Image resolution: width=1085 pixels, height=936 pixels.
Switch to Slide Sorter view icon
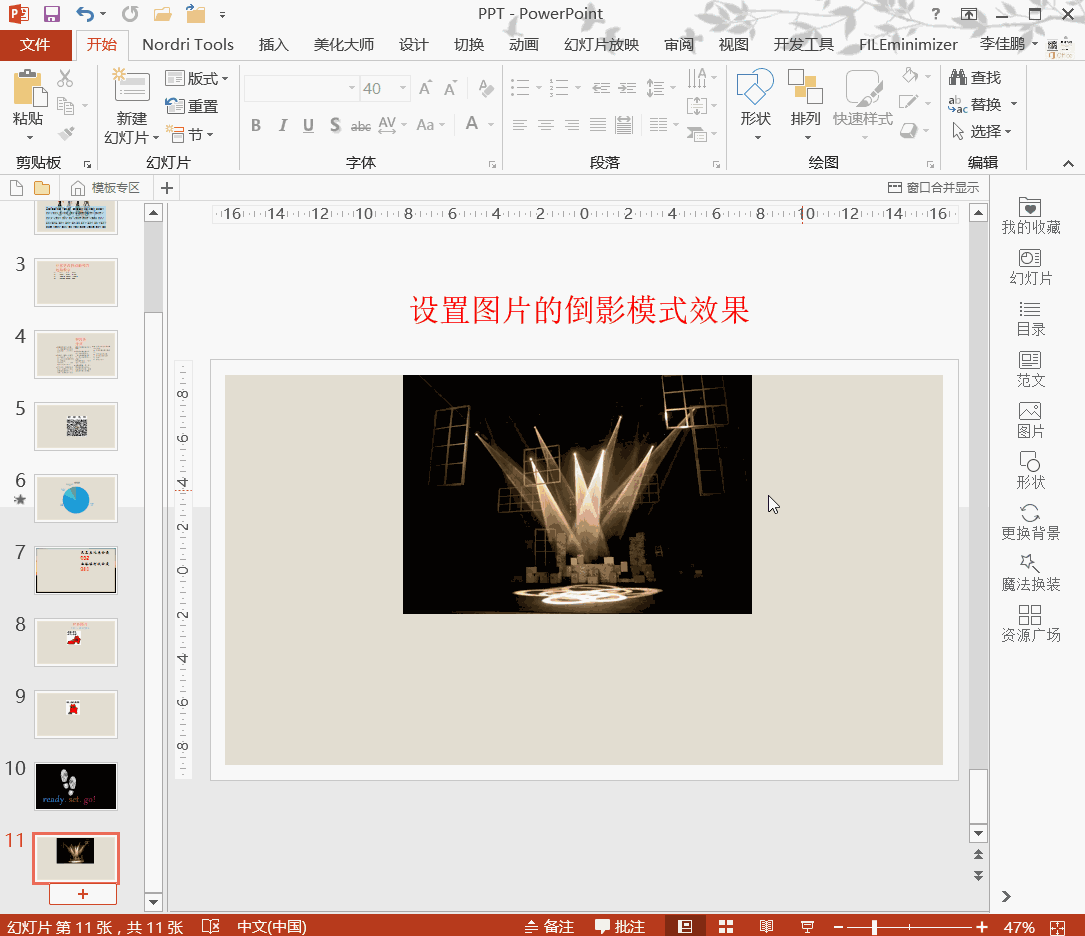tap(726, 926)
